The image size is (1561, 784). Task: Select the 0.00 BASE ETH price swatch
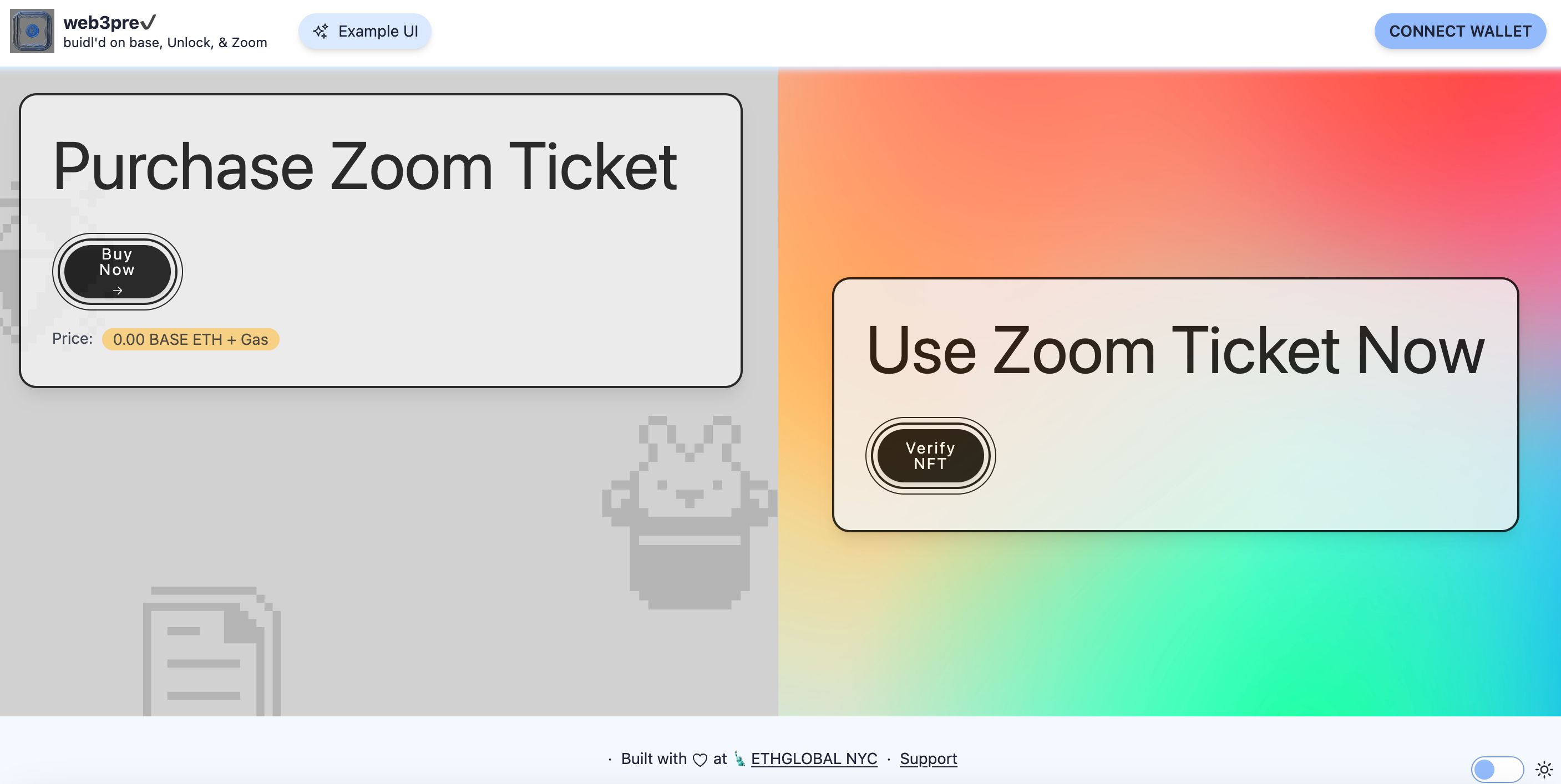coord(190,339)
